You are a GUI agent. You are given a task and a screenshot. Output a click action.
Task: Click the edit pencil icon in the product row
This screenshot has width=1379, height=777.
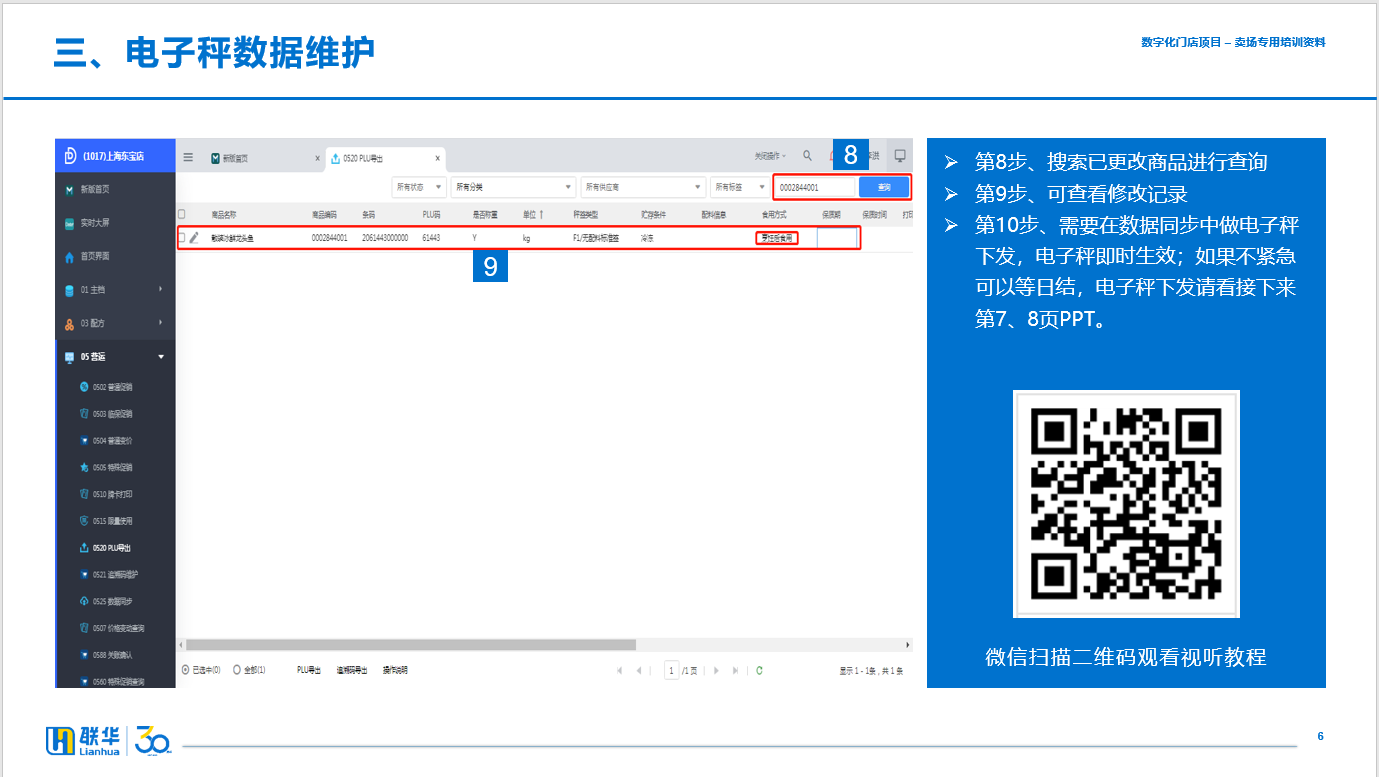[194, 238]
